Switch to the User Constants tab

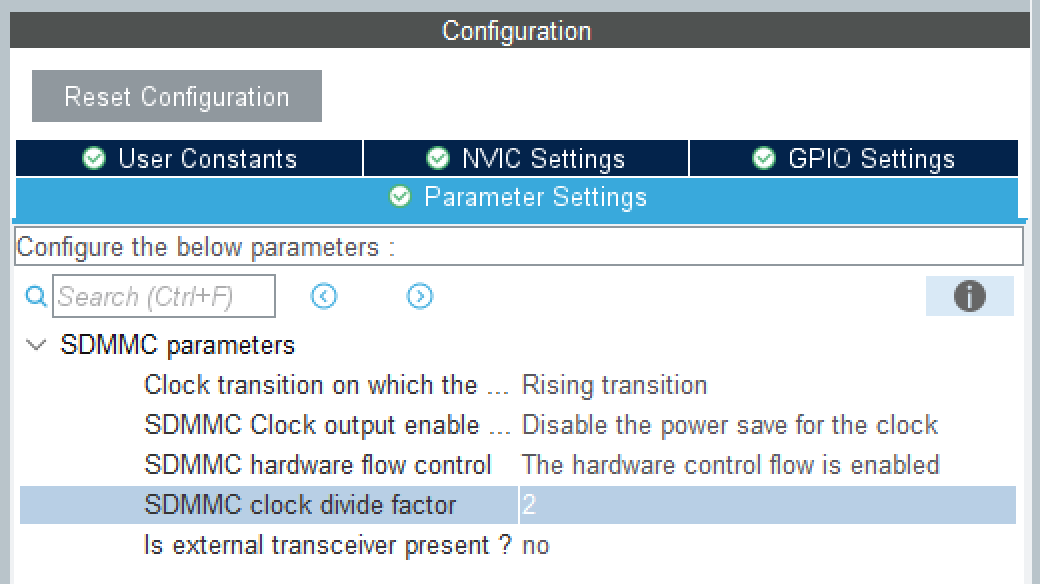207,158
